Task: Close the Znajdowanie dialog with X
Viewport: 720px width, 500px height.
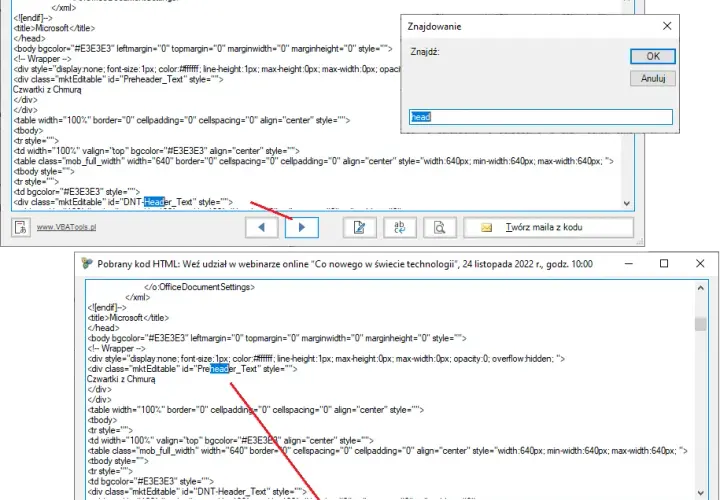Action: click(x=667, y=26)
